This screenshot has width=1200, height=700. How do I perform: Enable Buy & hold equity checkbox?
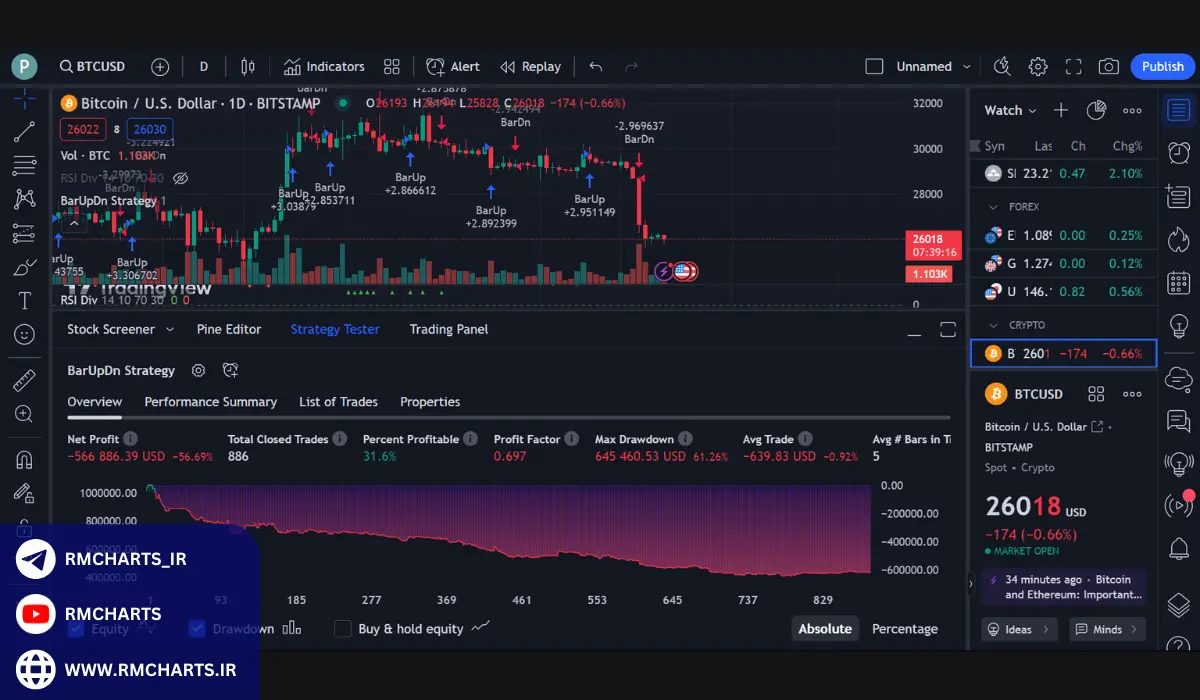pyautogui.click(x=343, y=629)
